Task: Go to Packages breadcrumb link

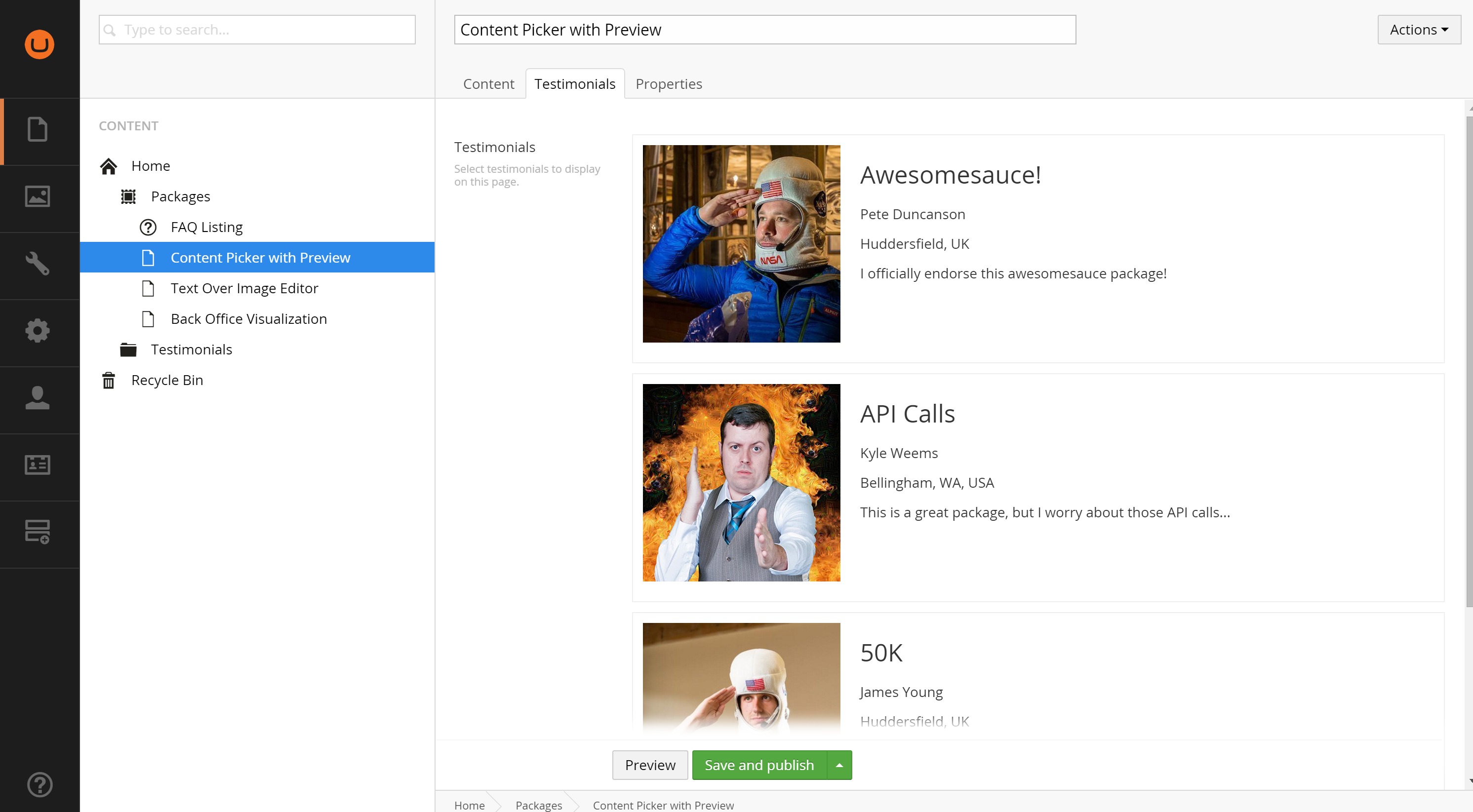Action: (539, 805)
